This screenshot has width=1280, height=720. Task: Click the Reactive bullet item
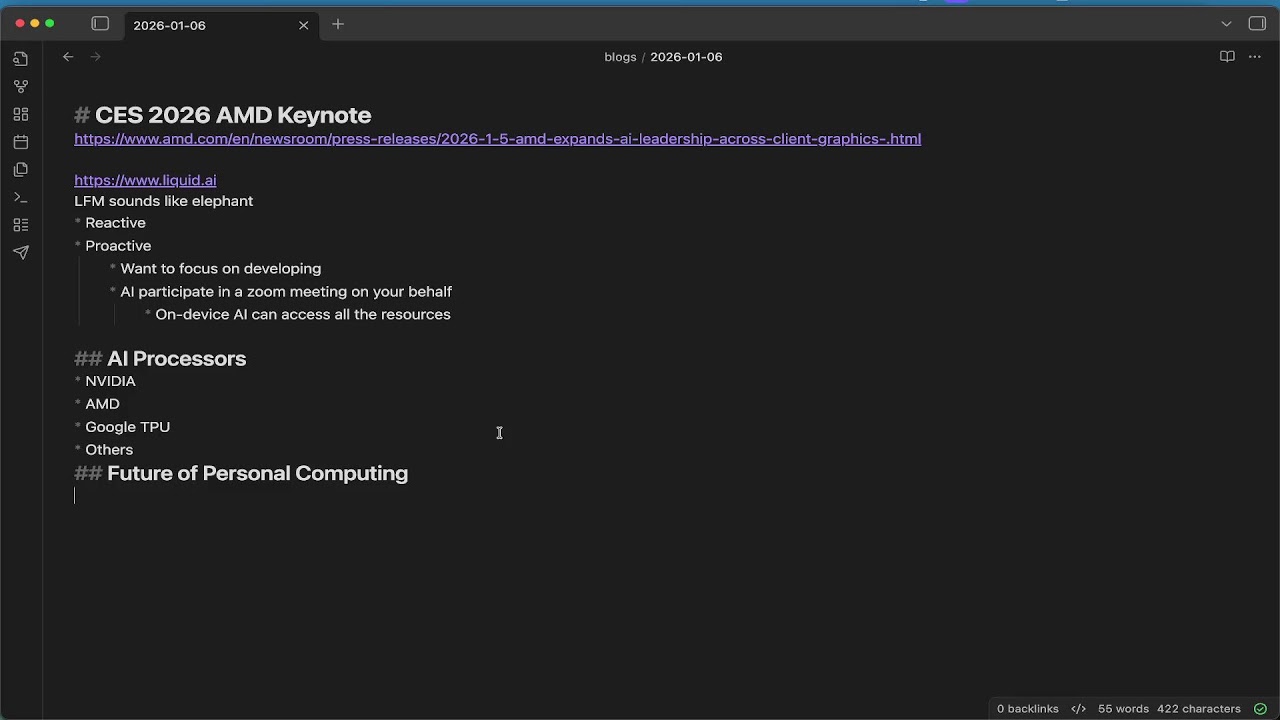pos(115,223)
